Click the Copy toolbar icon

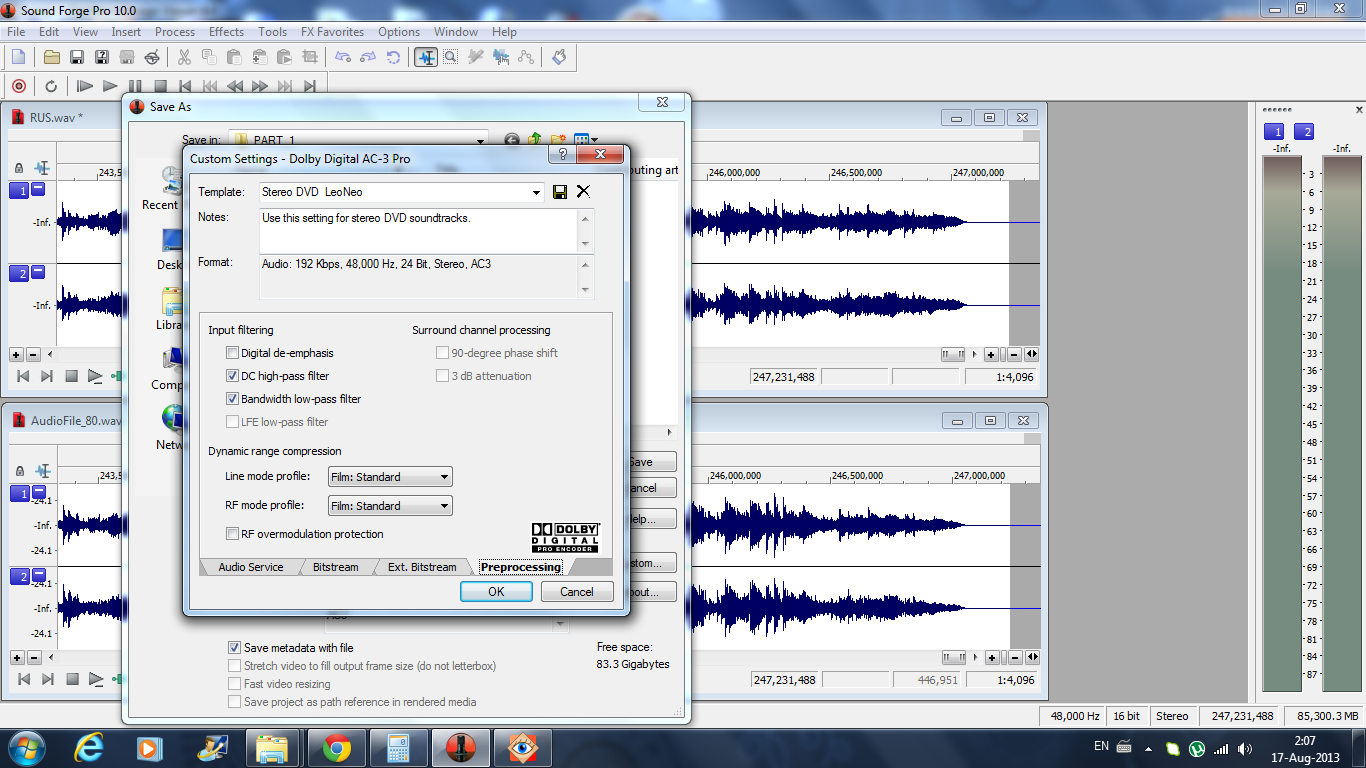click(x=209, y=57)
